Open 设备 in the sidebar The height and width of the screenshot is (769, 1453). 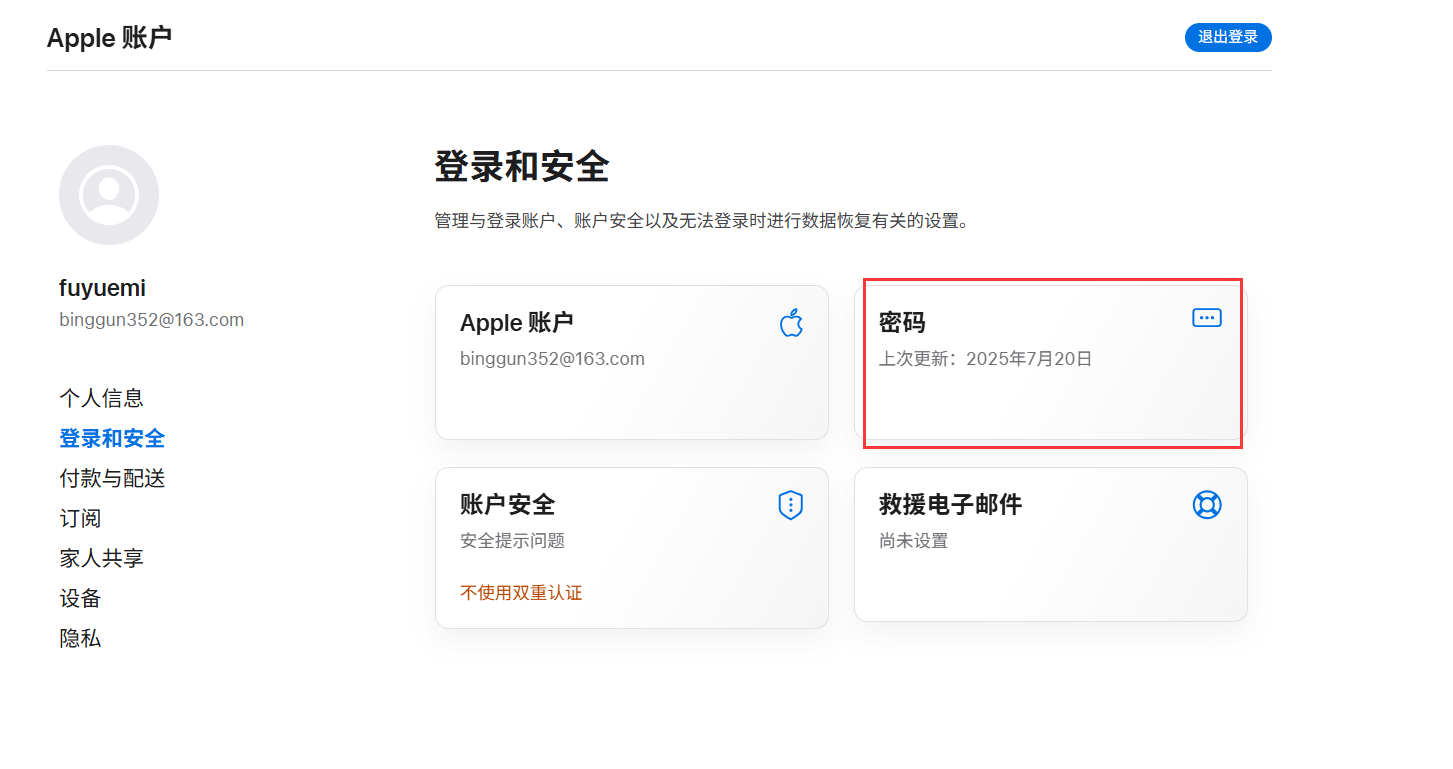pos(80,598)
